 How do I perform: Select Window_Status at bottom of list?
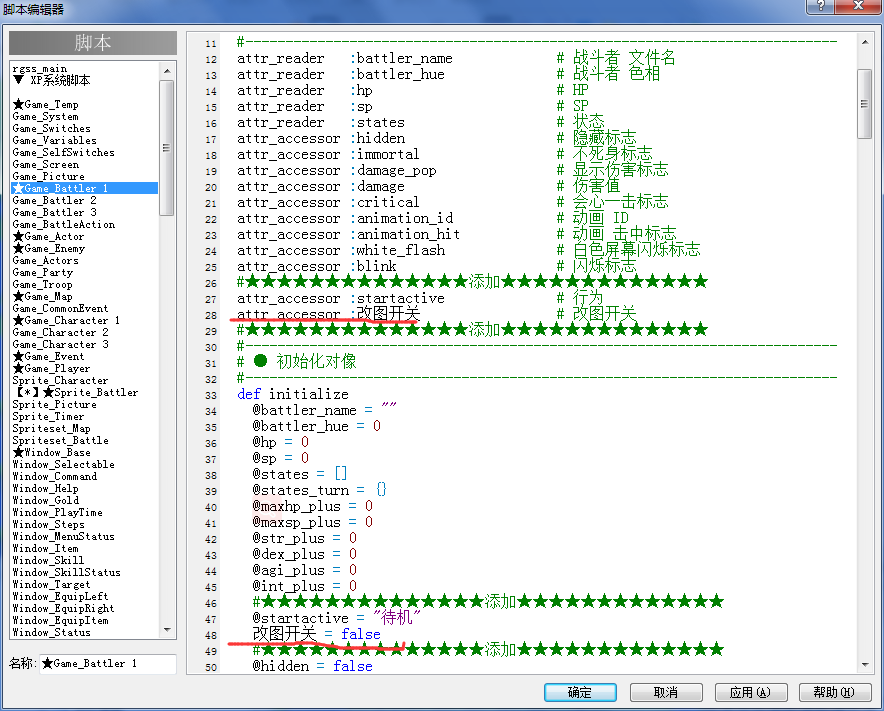click(x=51, y=633)
